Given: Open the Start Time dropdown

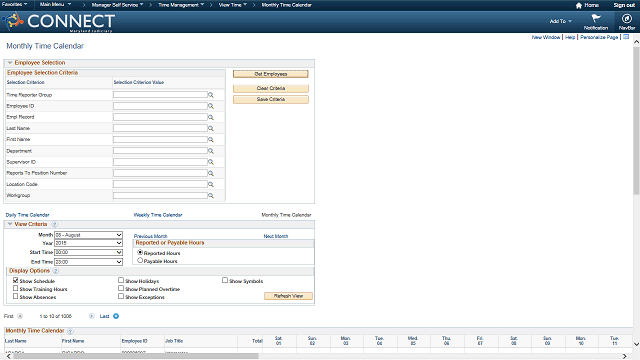Looking at the screenshot, I should 89,253.
